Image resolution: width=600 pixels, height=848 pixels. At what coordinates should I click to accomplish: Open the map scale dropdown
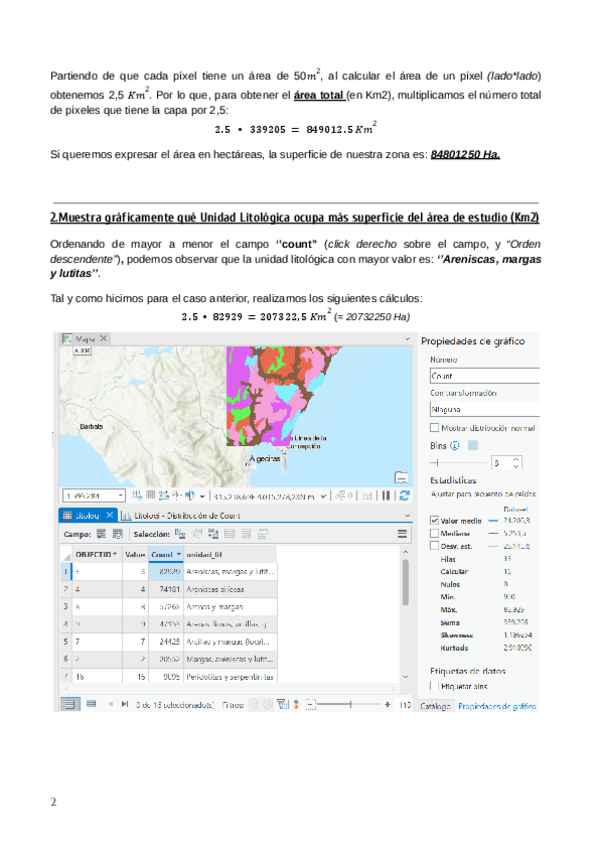click(x=120, y=495)
